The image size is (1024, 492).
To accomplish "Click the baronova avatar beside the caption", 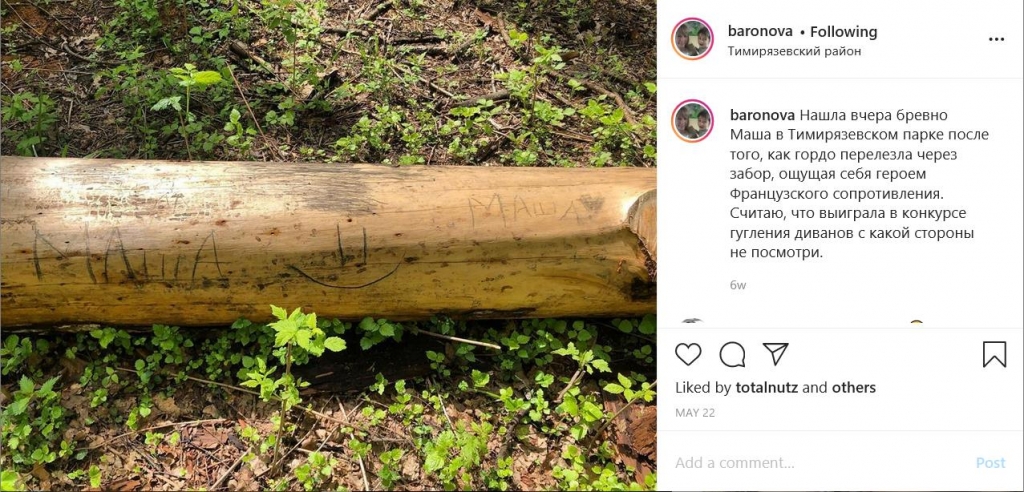I will (693, 121).
